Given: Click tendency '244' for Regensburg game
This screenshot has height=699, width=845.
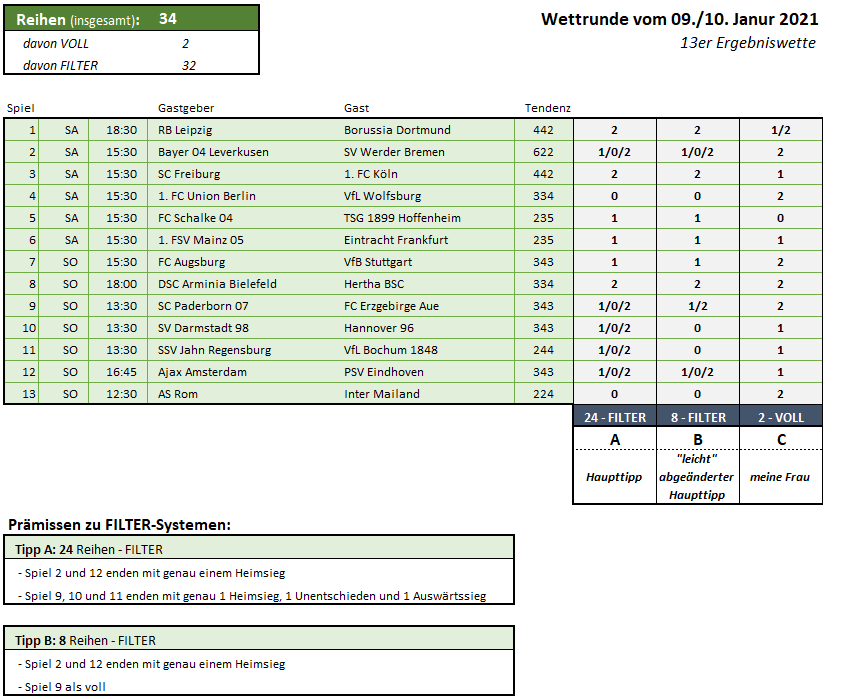Looking at the screenshot, I should [x=543, y=350].
